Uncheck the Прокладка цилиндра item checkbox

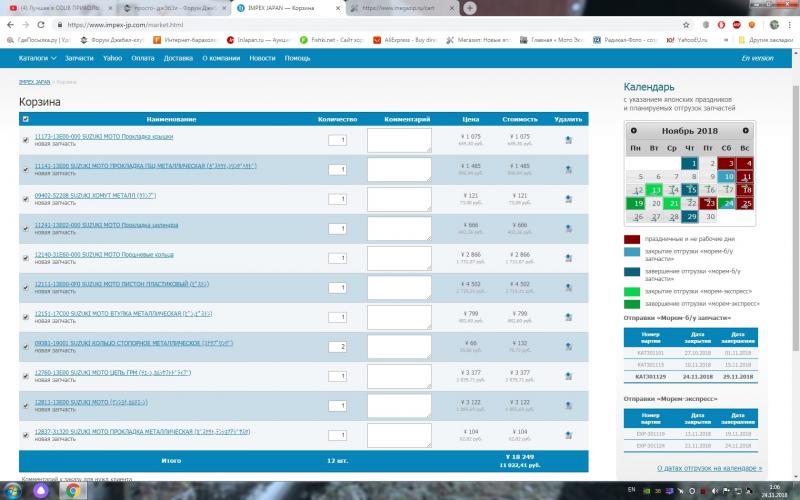pos(25,229)
